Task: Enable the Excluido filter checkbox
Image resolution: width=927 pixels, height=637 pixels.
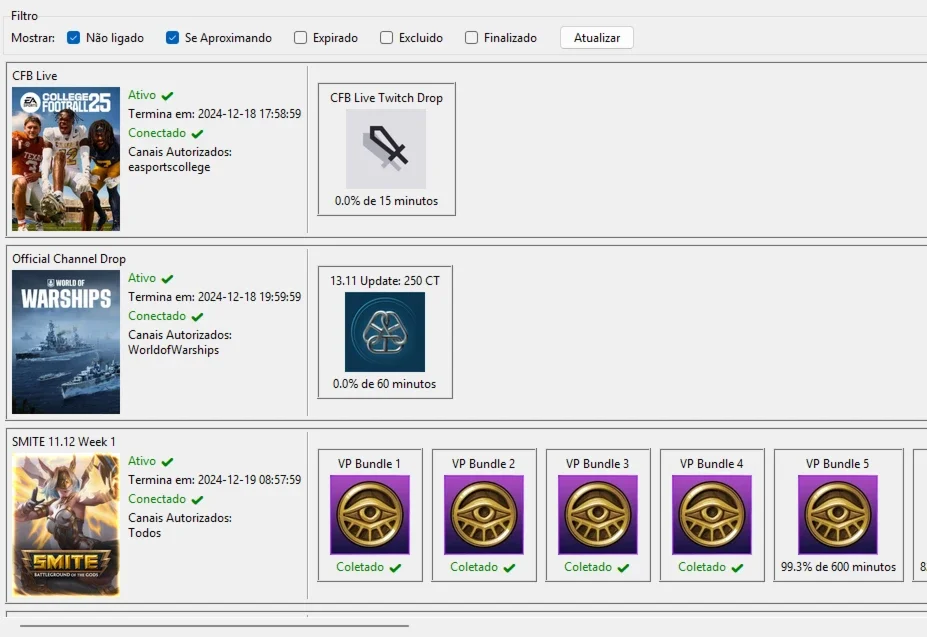Action: pyautogui.click(x=386, y=38)
